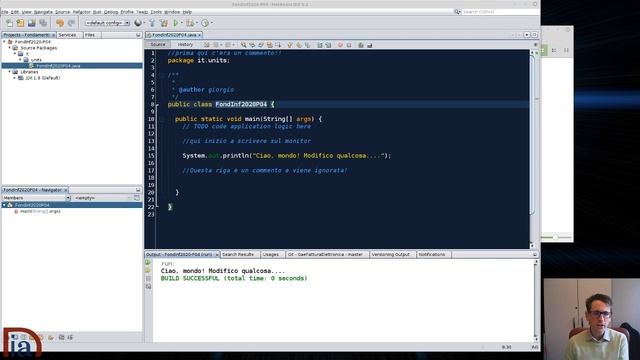
Task: Click the Redo arrow in main toolbar
Action: [71, 23]
